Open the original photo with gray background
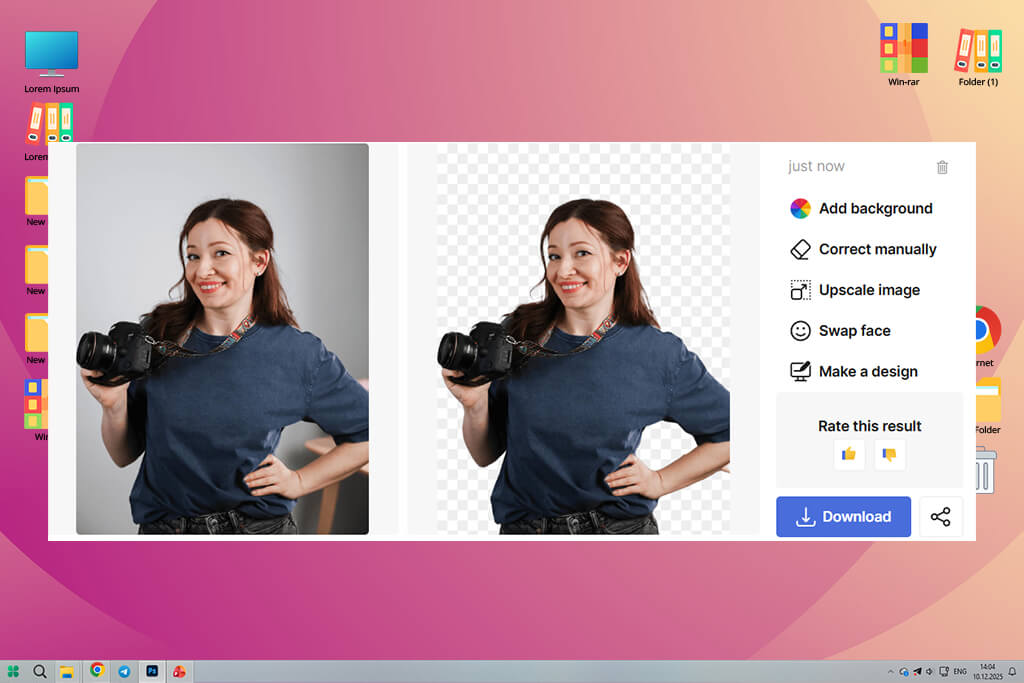The width and height of the screenshot is (1024, 683). point(222,338)
